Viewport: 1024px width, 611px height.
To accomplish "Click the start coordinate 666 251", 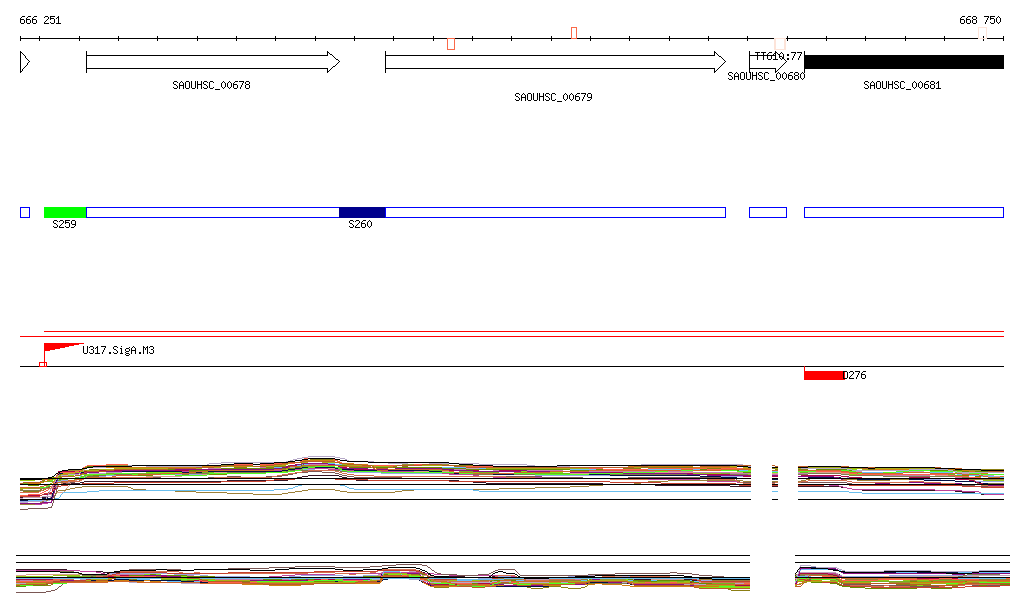I will click(40, 20).
